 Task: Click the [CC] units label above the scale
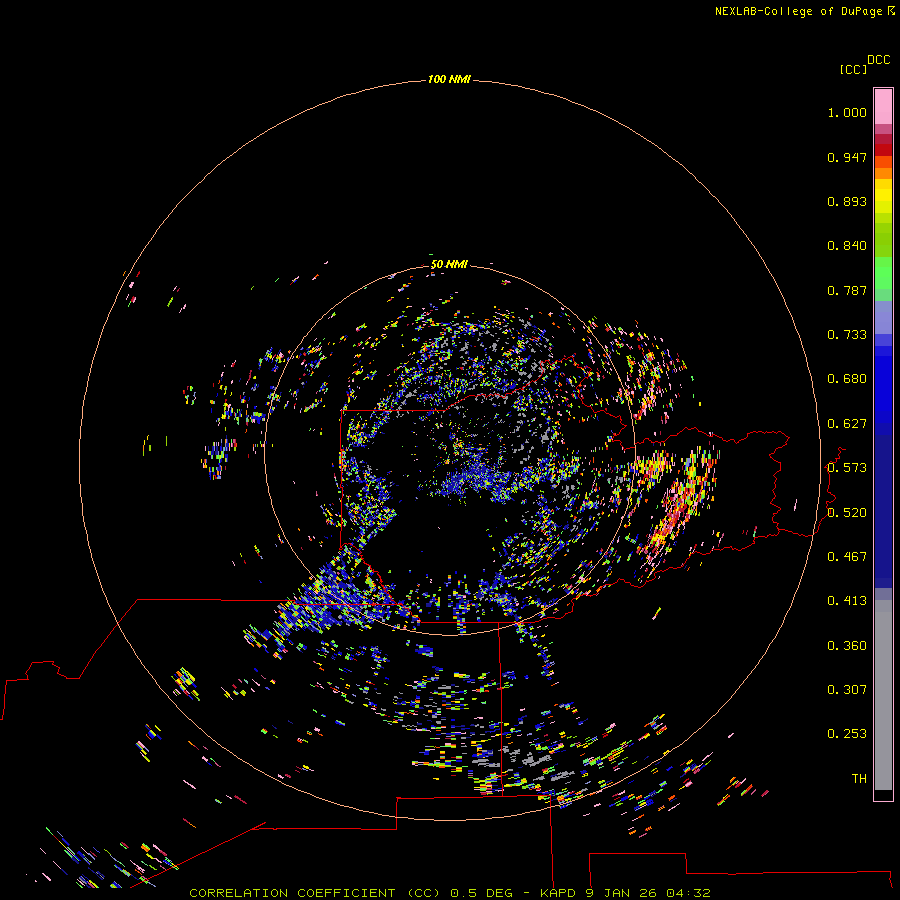pos(853,69)
